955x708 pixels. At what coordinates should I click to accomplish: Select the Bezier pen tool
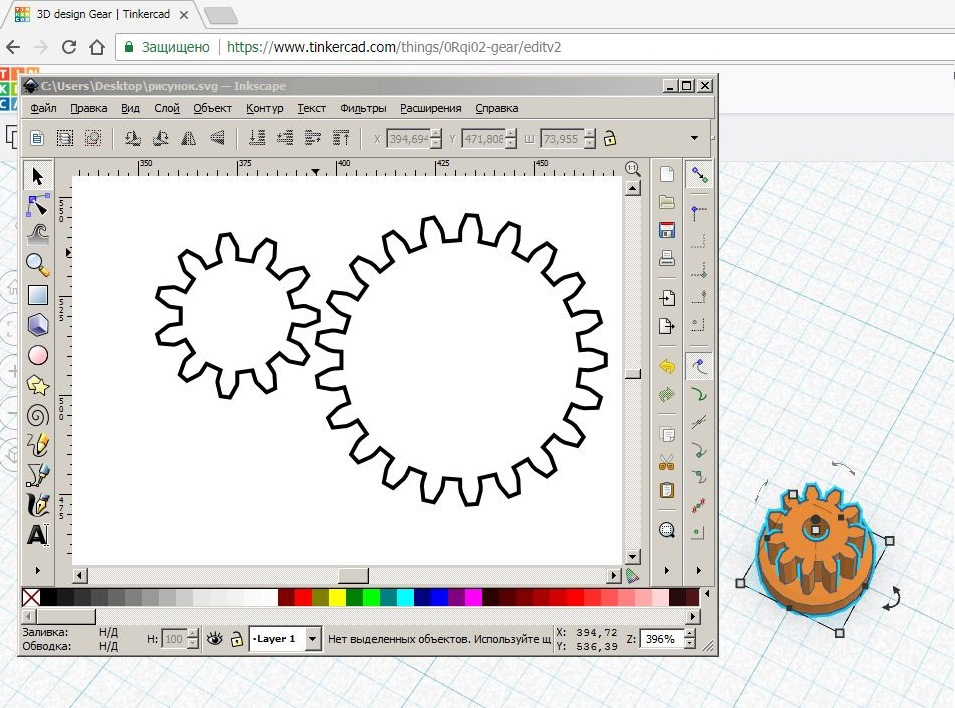pyautogui.click(x=38, y=475)
